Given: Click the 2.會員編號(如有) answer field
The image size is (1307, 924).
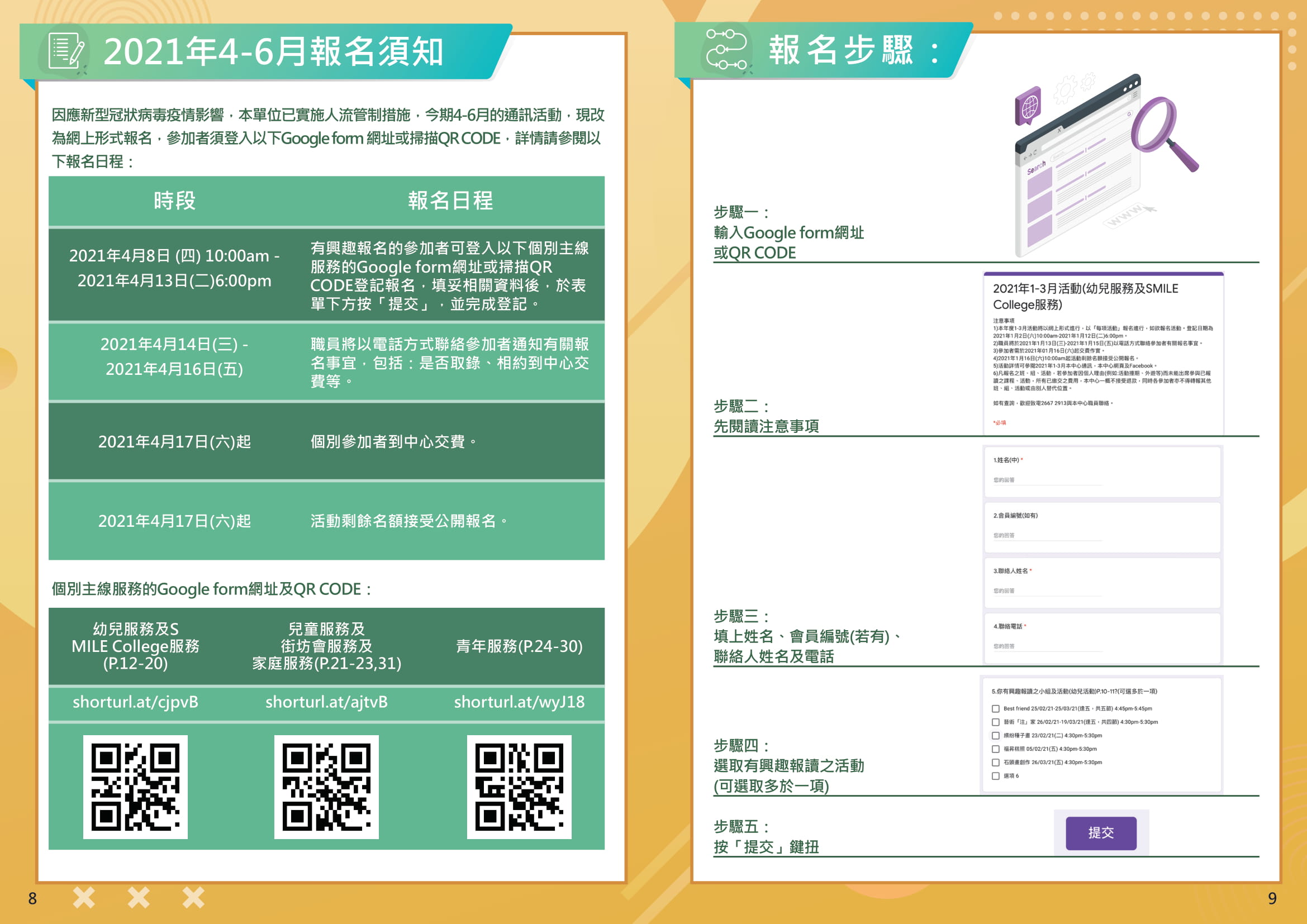Looking at the screenshot, I should [x=1048, y=536].
